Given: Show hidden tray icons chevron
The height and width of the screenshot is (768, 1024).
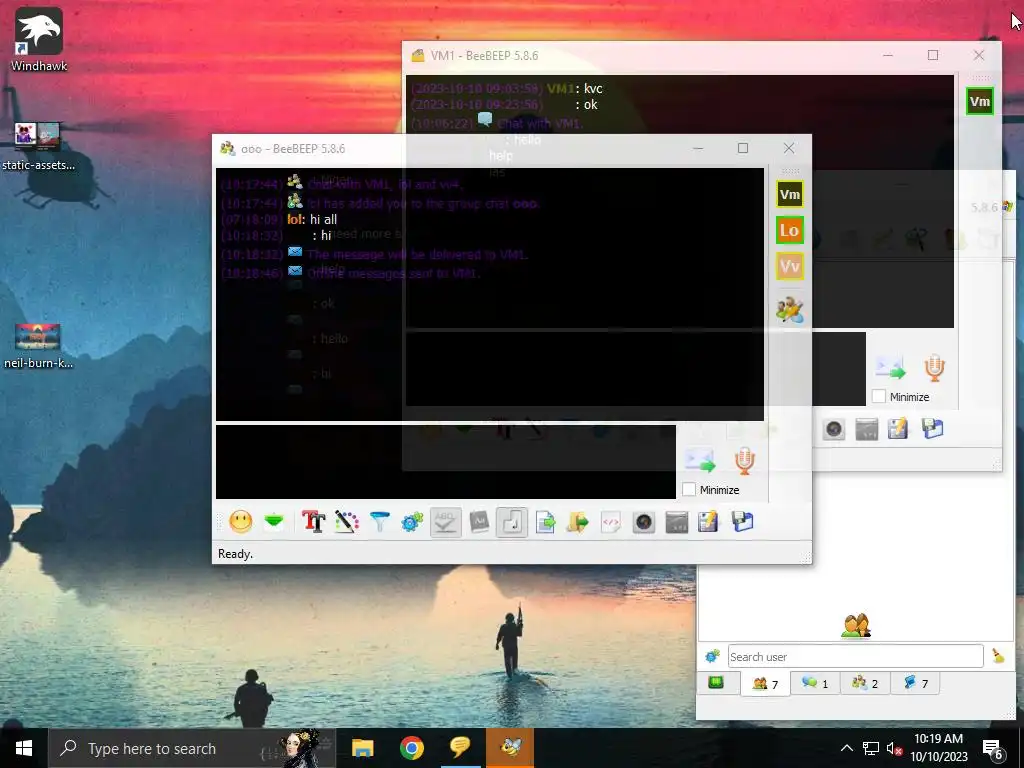Looking at the screenshot, I should coord(846,748).
